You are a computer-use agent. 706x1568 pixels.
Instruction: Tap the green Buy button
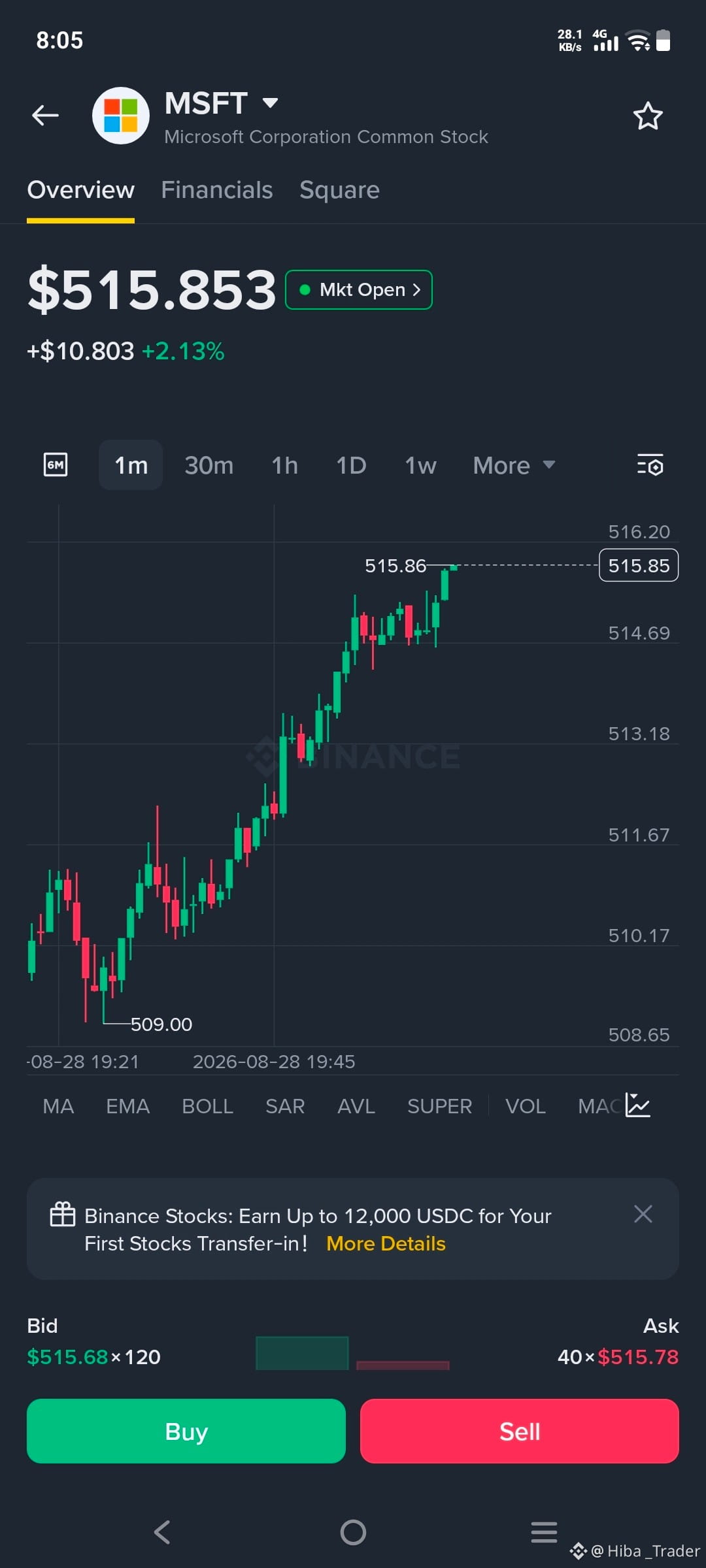point(186,1431)
